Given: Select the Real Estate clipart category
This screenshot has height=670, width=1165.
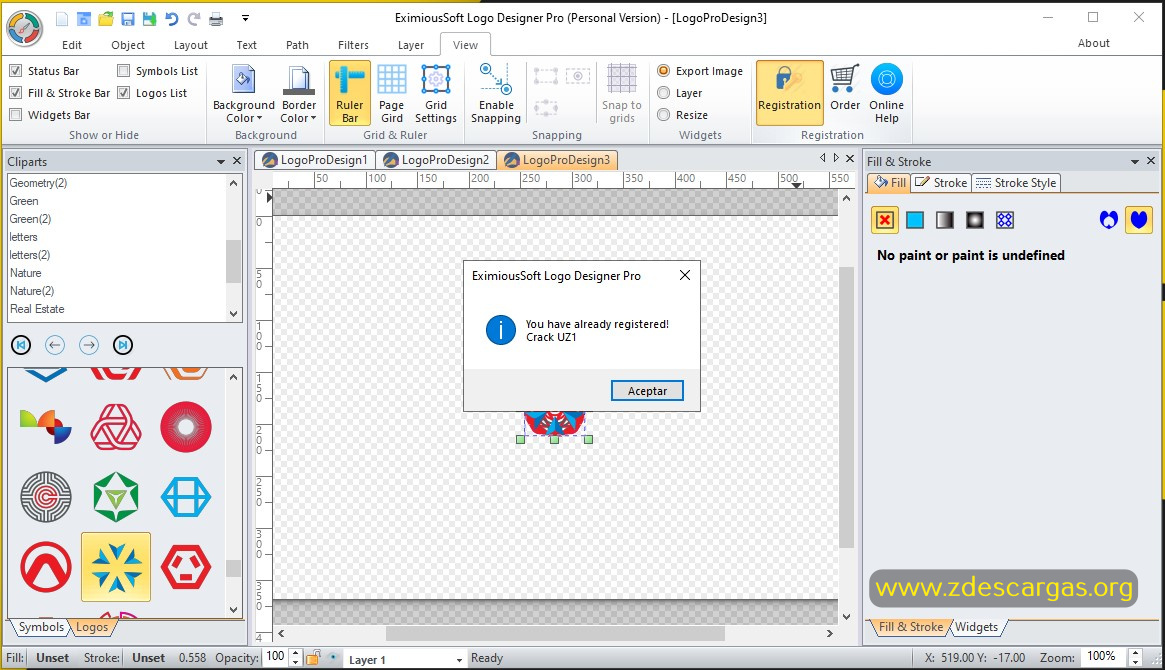Looking at the screenshot, I should (x=37, y=309).
